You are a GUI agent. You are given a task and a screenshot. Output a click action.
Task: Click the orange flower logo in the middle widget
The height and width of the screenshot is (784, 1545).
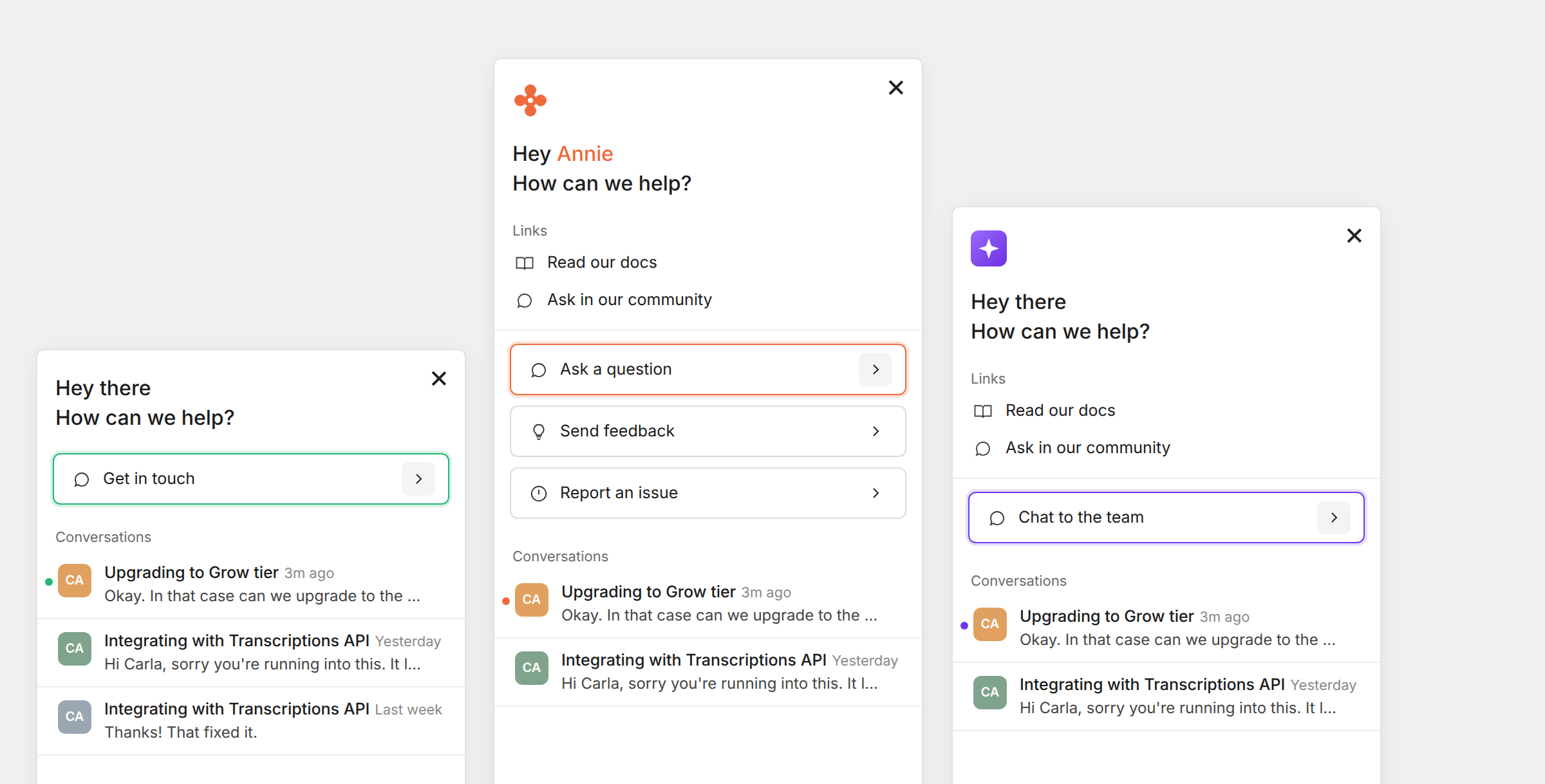point(530,100)
